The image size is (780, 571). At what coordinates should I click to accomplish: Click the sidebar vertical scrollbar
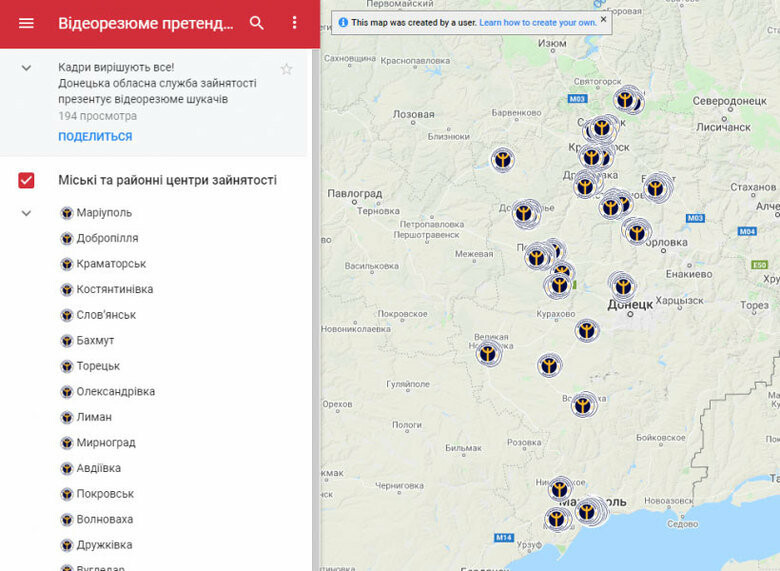click(x=315, y=300)
